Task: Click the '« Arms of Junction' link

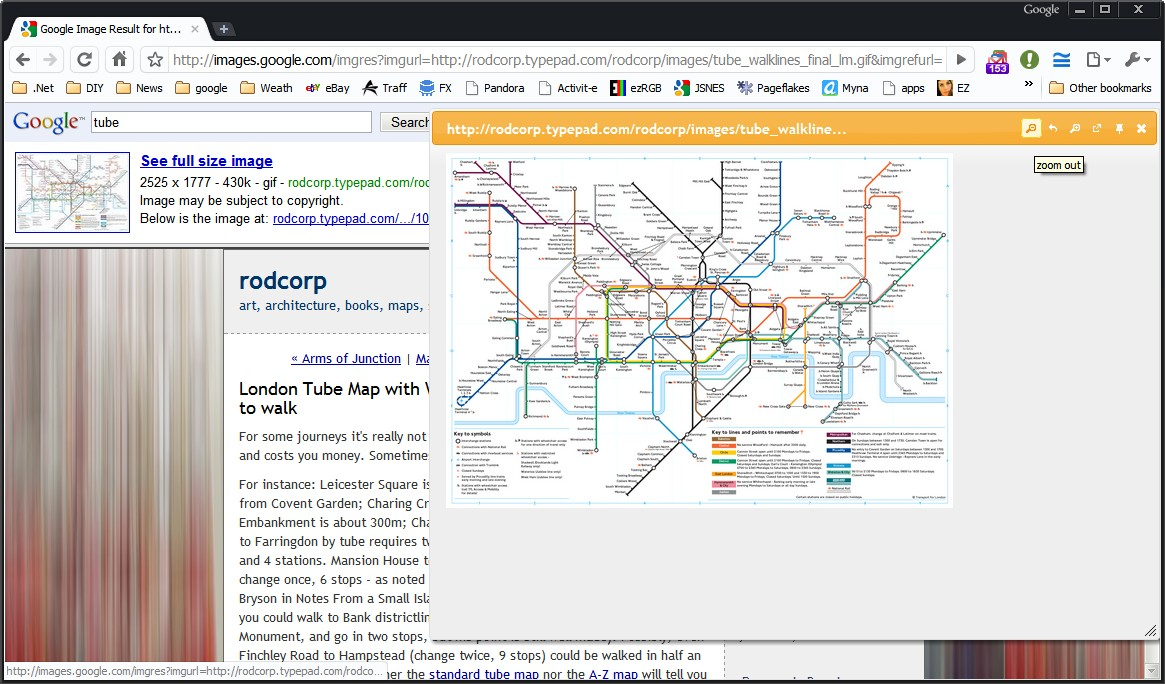Action: click(345, 359)
